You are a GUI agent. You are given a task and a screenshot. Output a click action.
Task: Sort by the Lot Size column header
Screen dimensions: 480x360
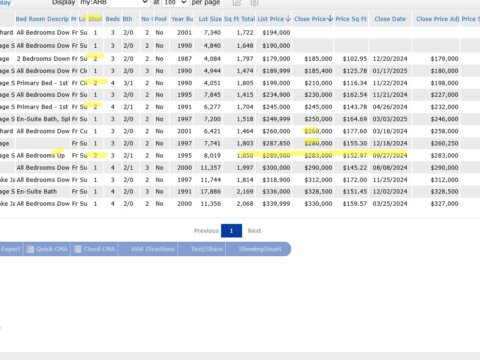[210, 19]
